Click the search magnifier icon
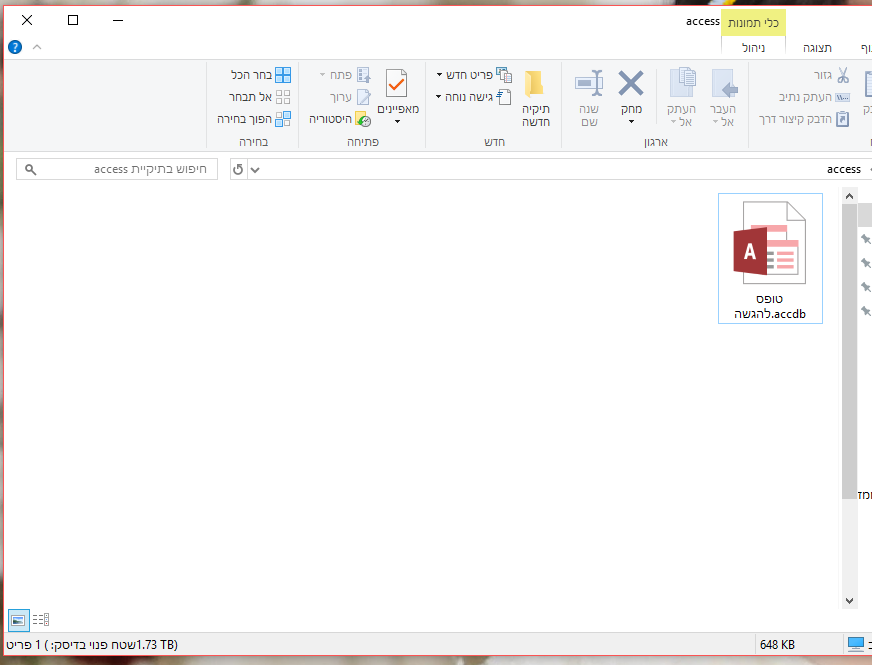The width and height of the screenshot is (872, 665). 31,170
